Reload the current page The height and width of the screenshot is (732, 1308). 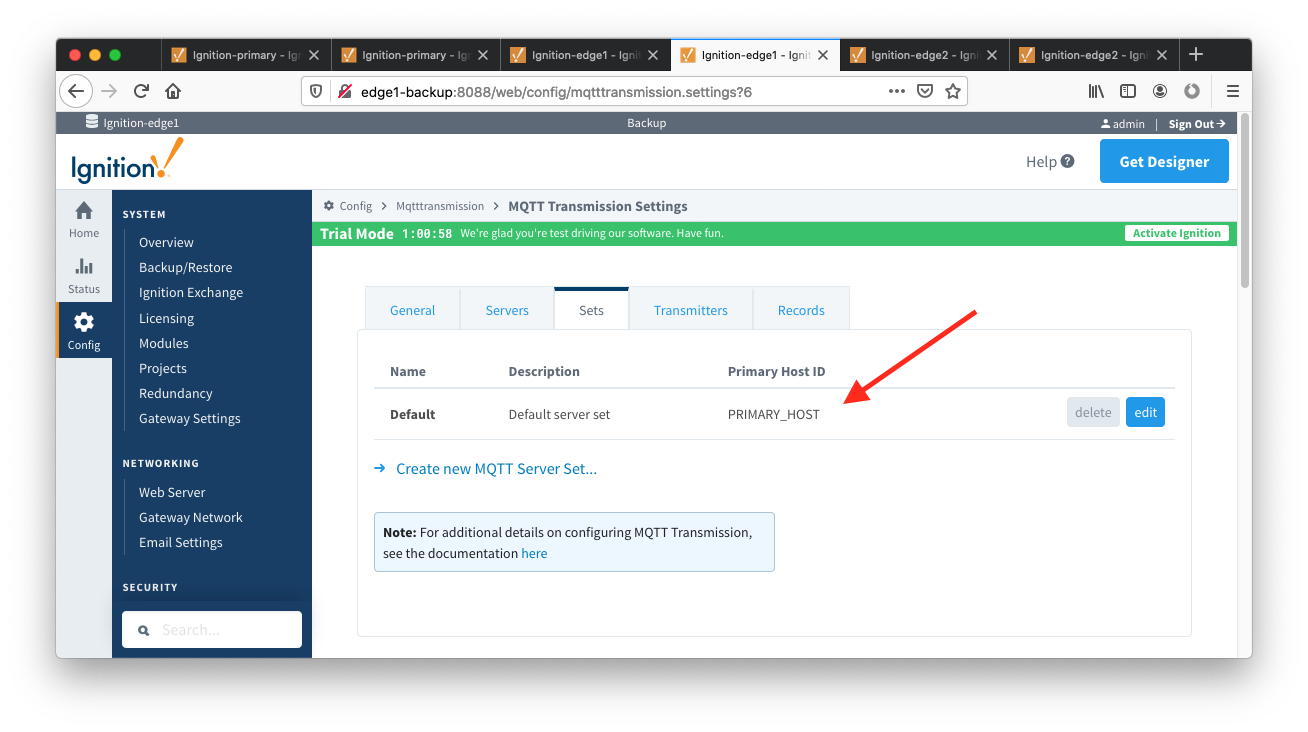point(141,91)
